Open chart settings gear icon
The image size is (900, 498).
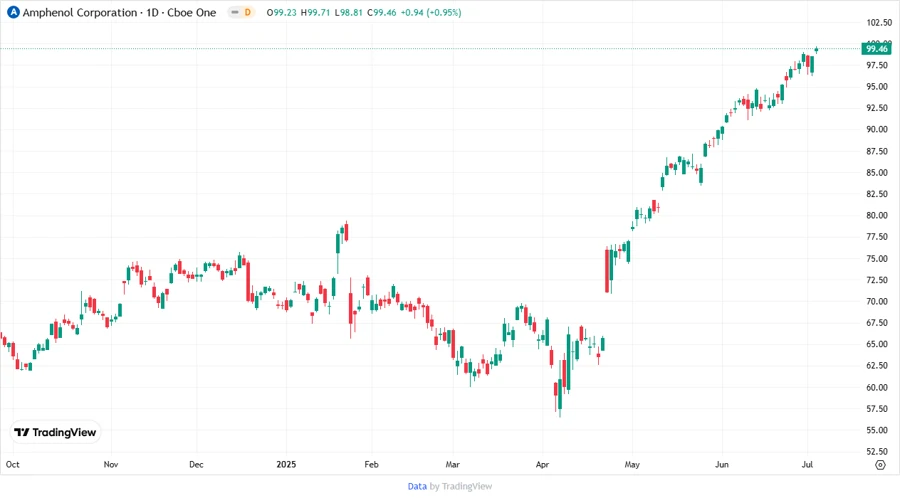[x=880, y=465]
